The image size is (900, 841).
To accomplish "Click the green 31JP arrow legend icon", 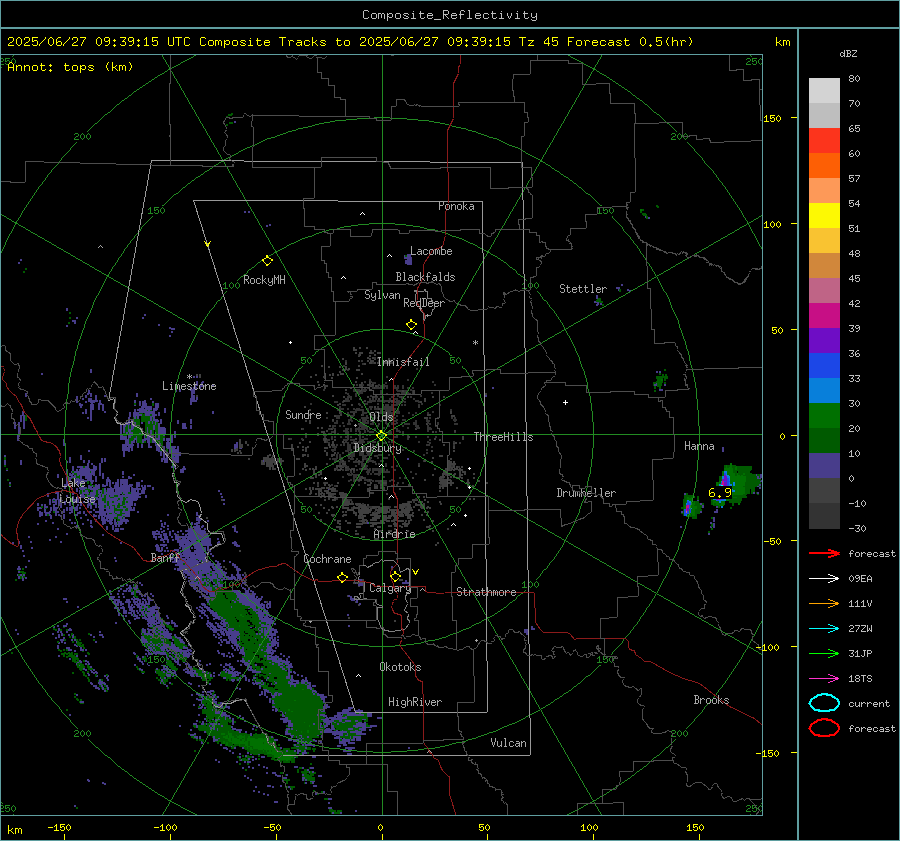I will pos(824,653).
